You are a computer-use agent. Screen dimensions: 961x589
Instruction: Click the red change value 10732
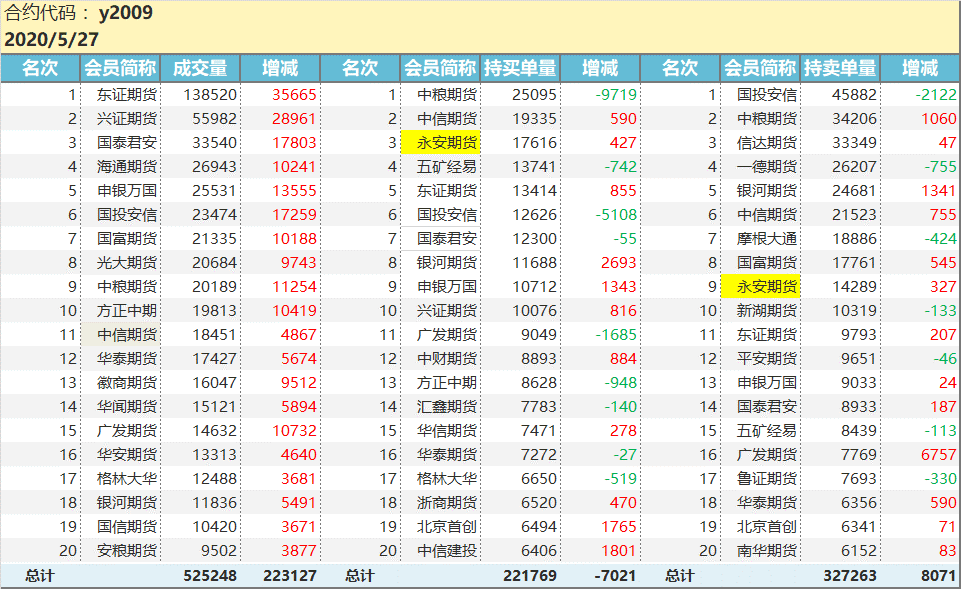[x=294, y=431]
